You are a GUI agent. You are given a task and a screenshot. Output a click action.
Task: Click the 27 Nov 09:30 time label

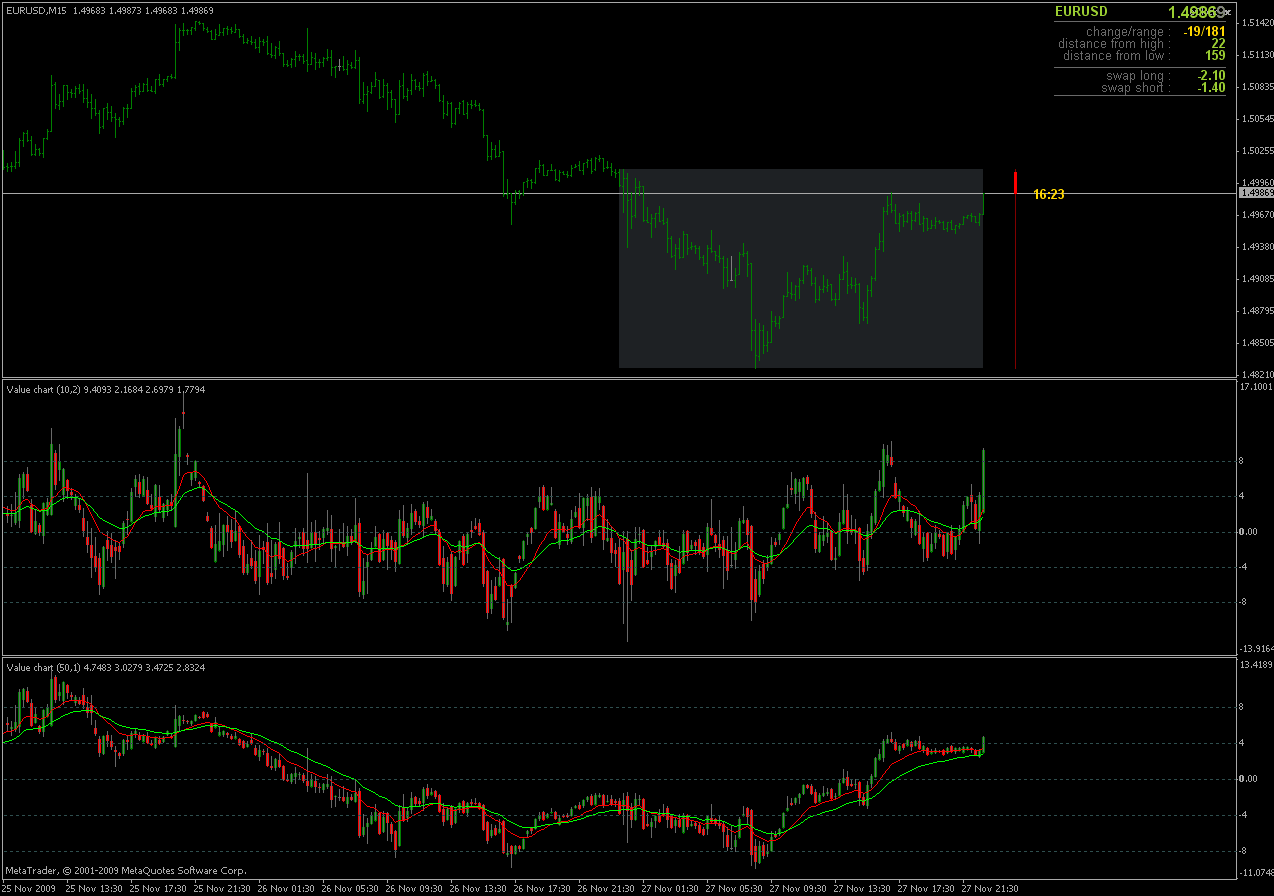(800, 888)
